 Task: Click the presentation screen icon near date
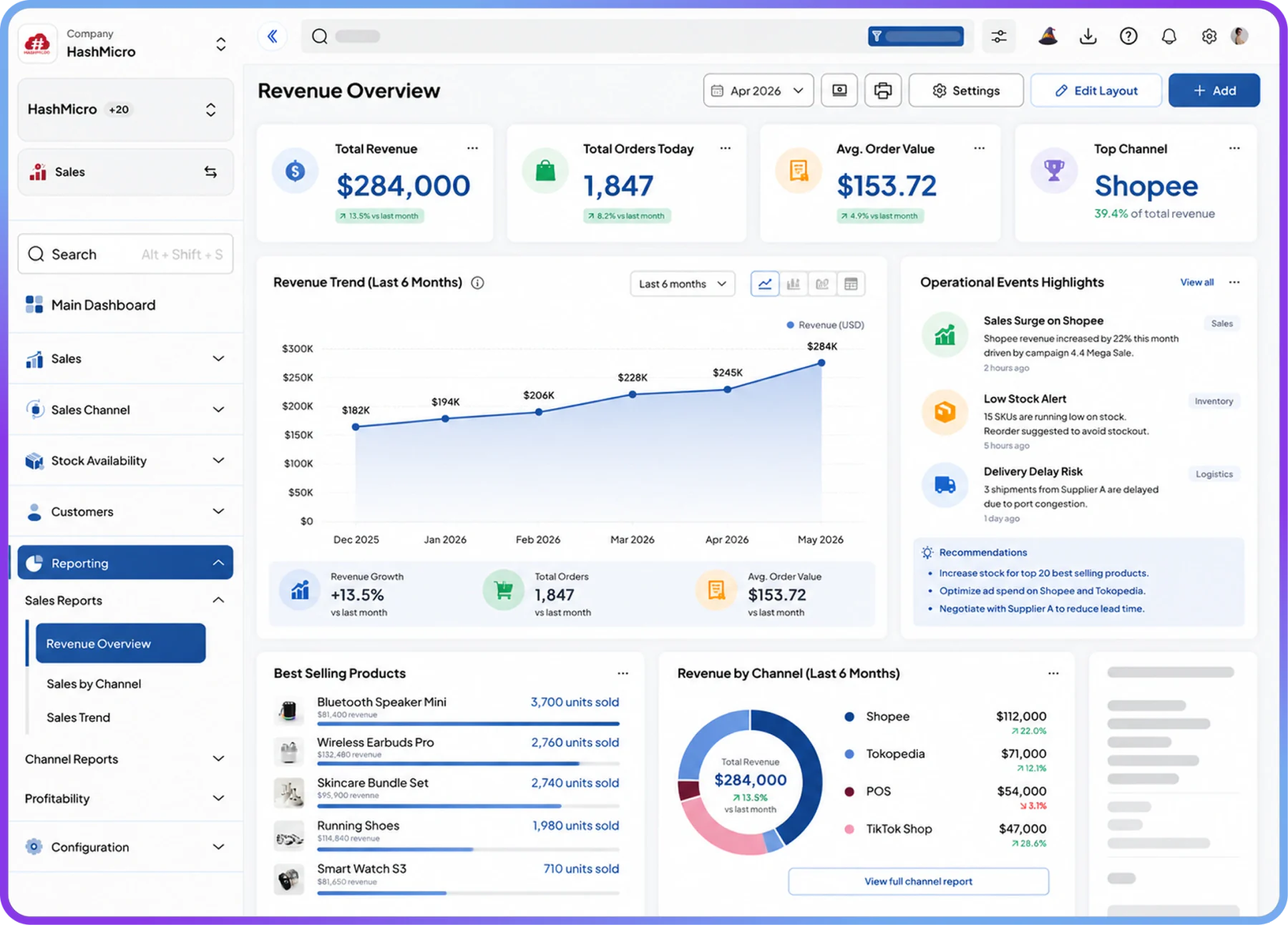coord(839,91)
